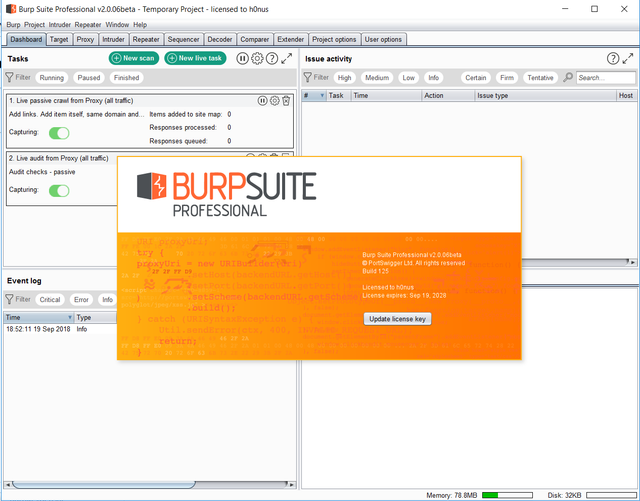This screenshot has width=640, height=501.
Task: Delete the Live passive crawl task
Action: click(286, 100)
